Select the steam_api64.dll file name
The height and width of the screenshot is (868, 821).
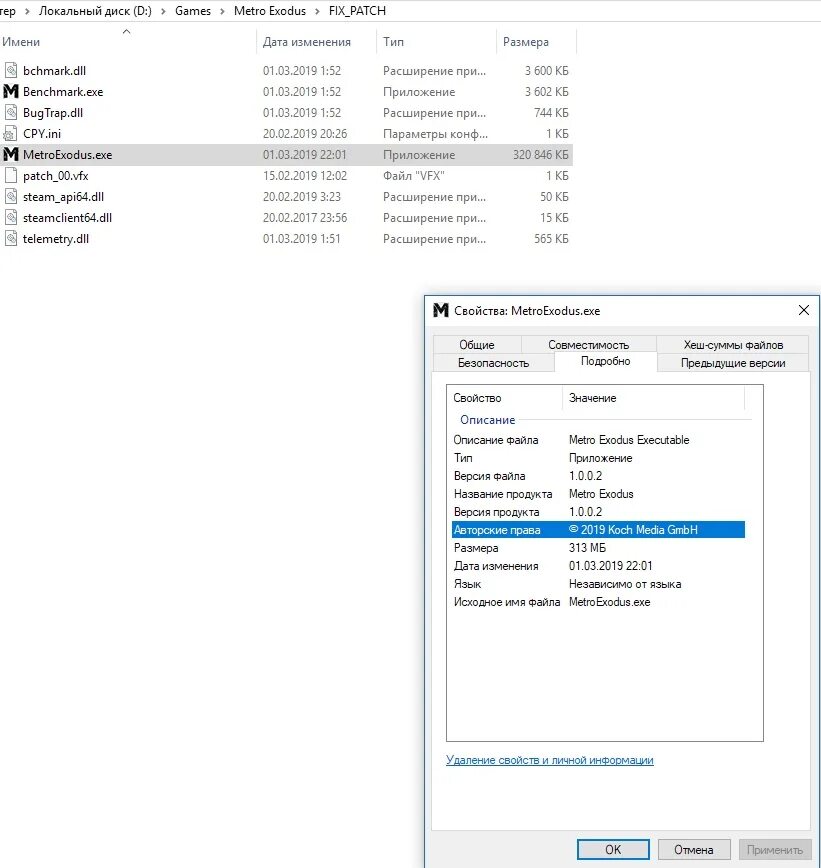coord(63,197)
